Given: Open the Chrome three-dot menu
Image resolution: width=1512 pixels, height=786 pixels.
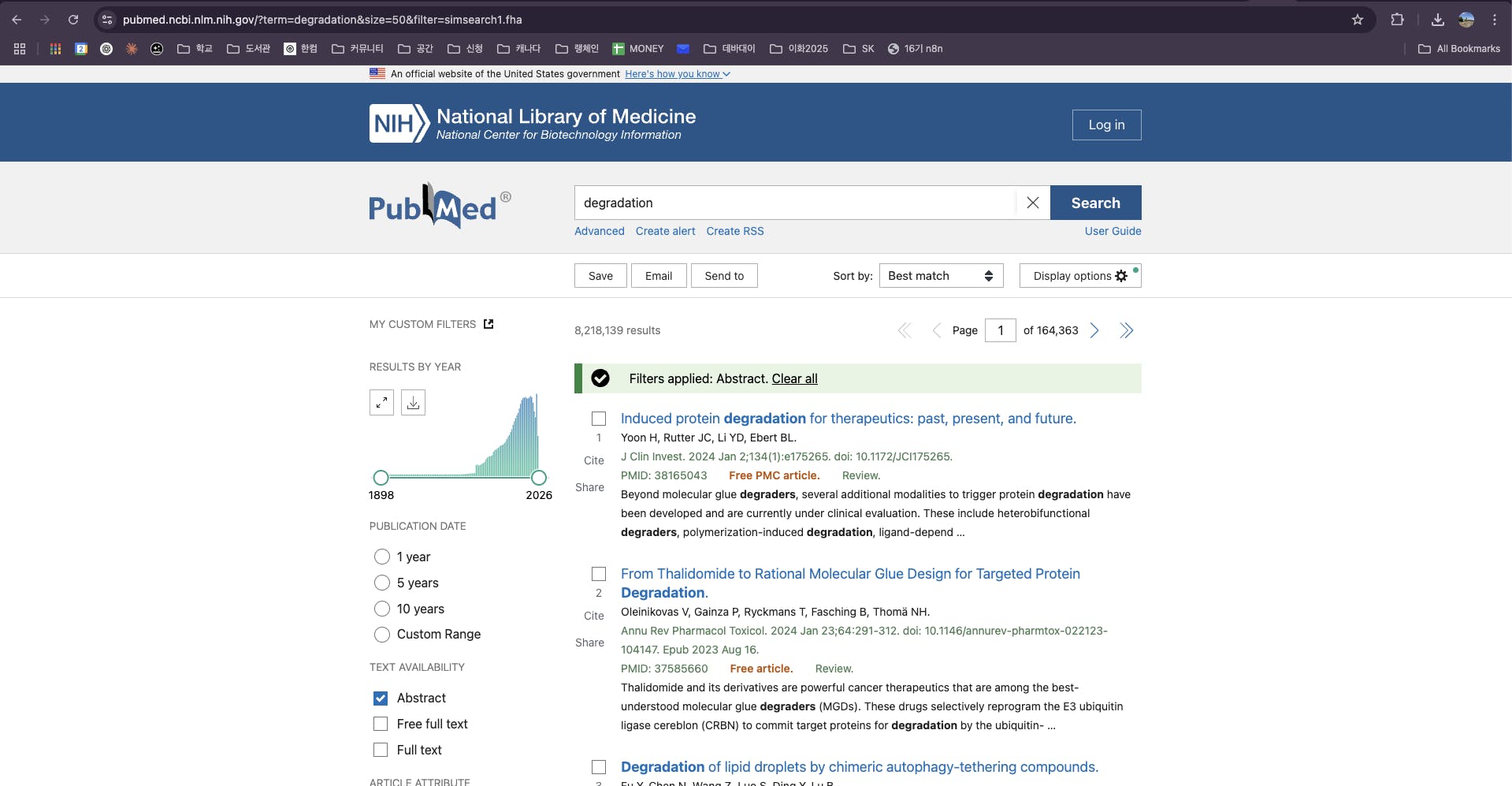Looking at the screenshot, I should pos(1495,20).
